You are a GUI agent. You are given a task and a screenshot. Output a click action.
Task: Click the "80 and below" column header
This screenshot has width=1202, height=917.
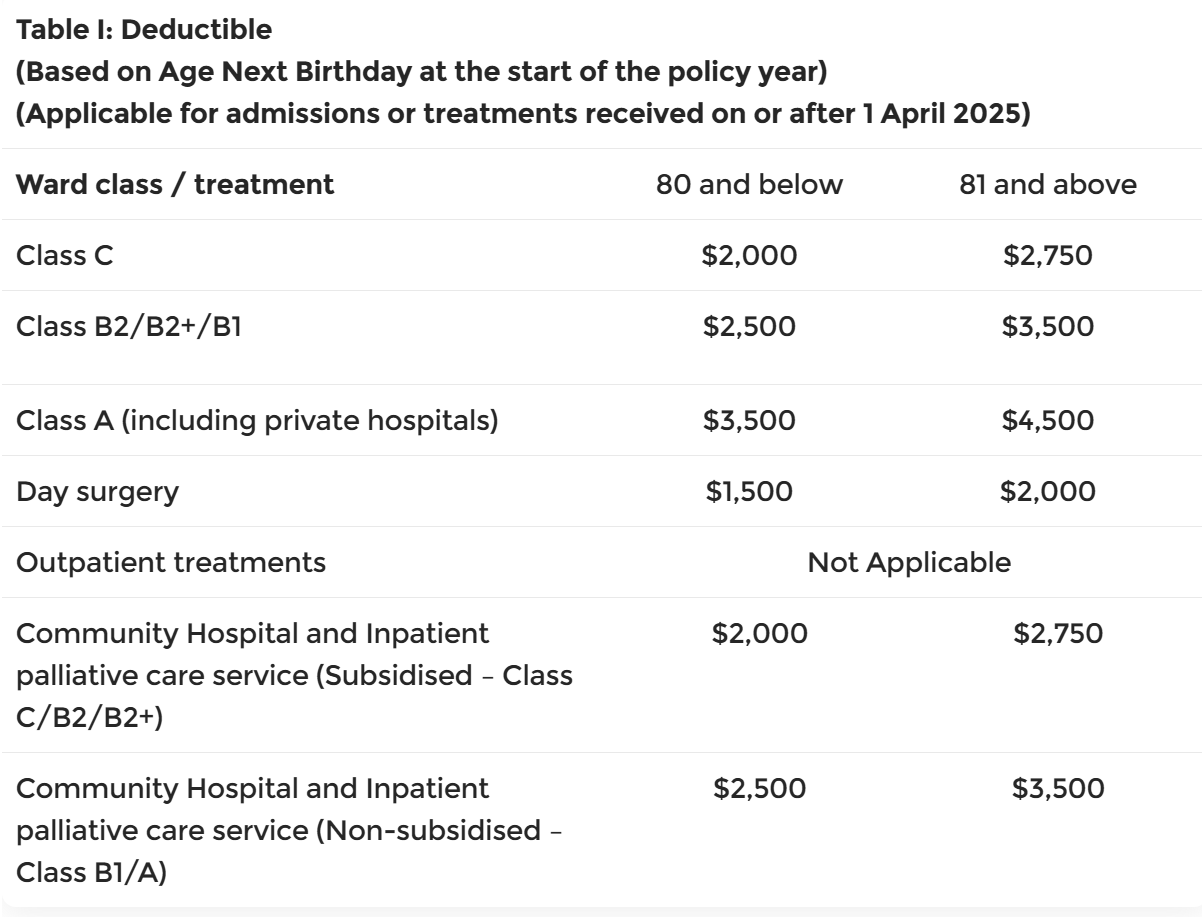point(749,185)
